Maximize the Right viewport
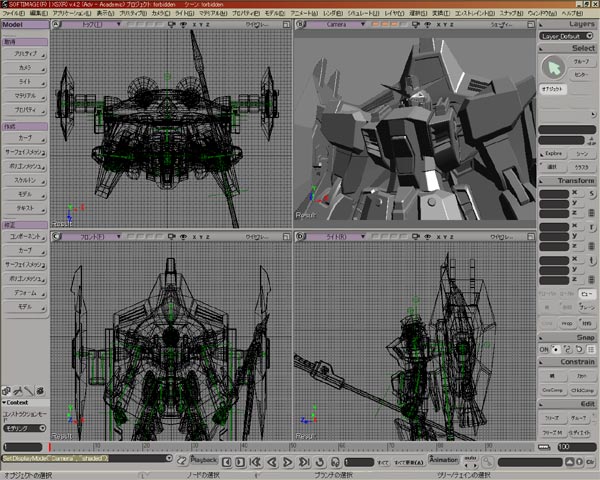The image size is (600, 480). [x=531, y=237]
